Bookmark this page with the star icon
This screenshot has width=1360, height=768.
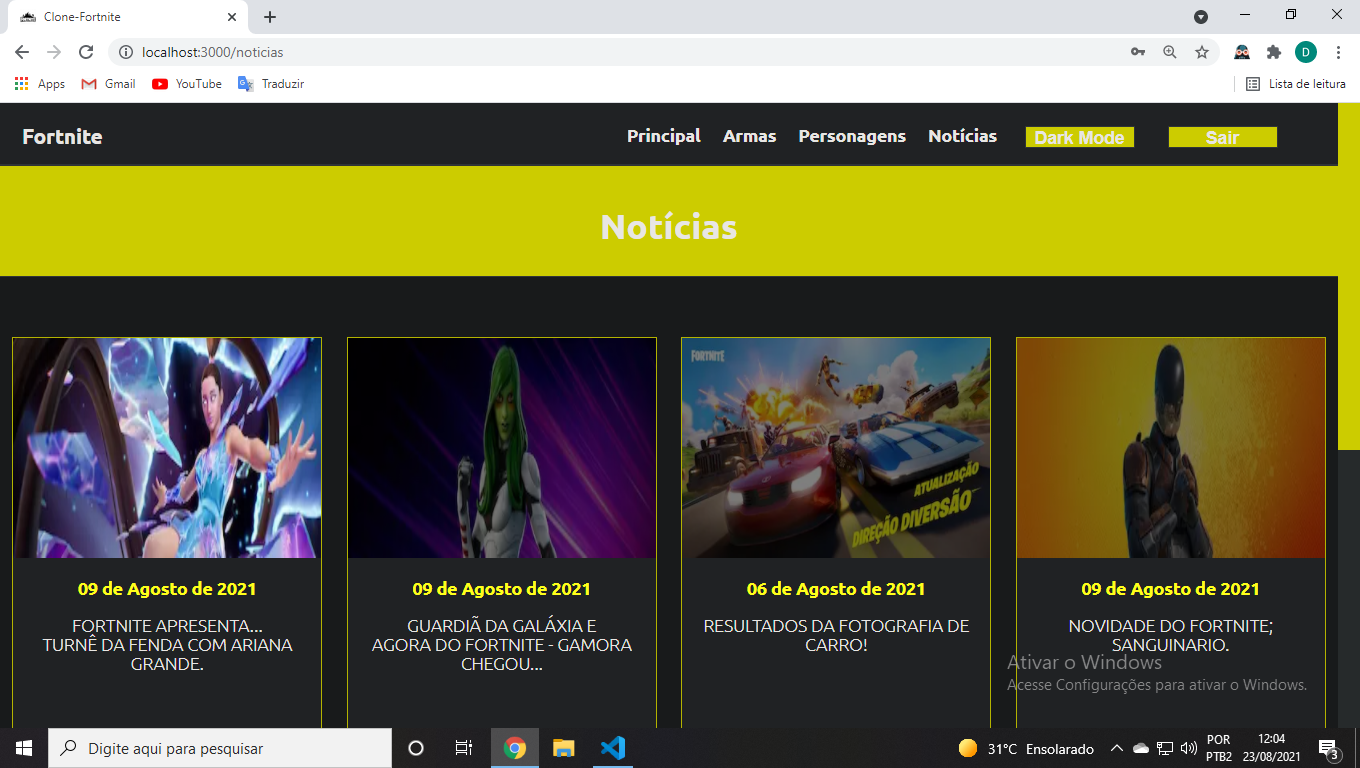coord(1202,52)
